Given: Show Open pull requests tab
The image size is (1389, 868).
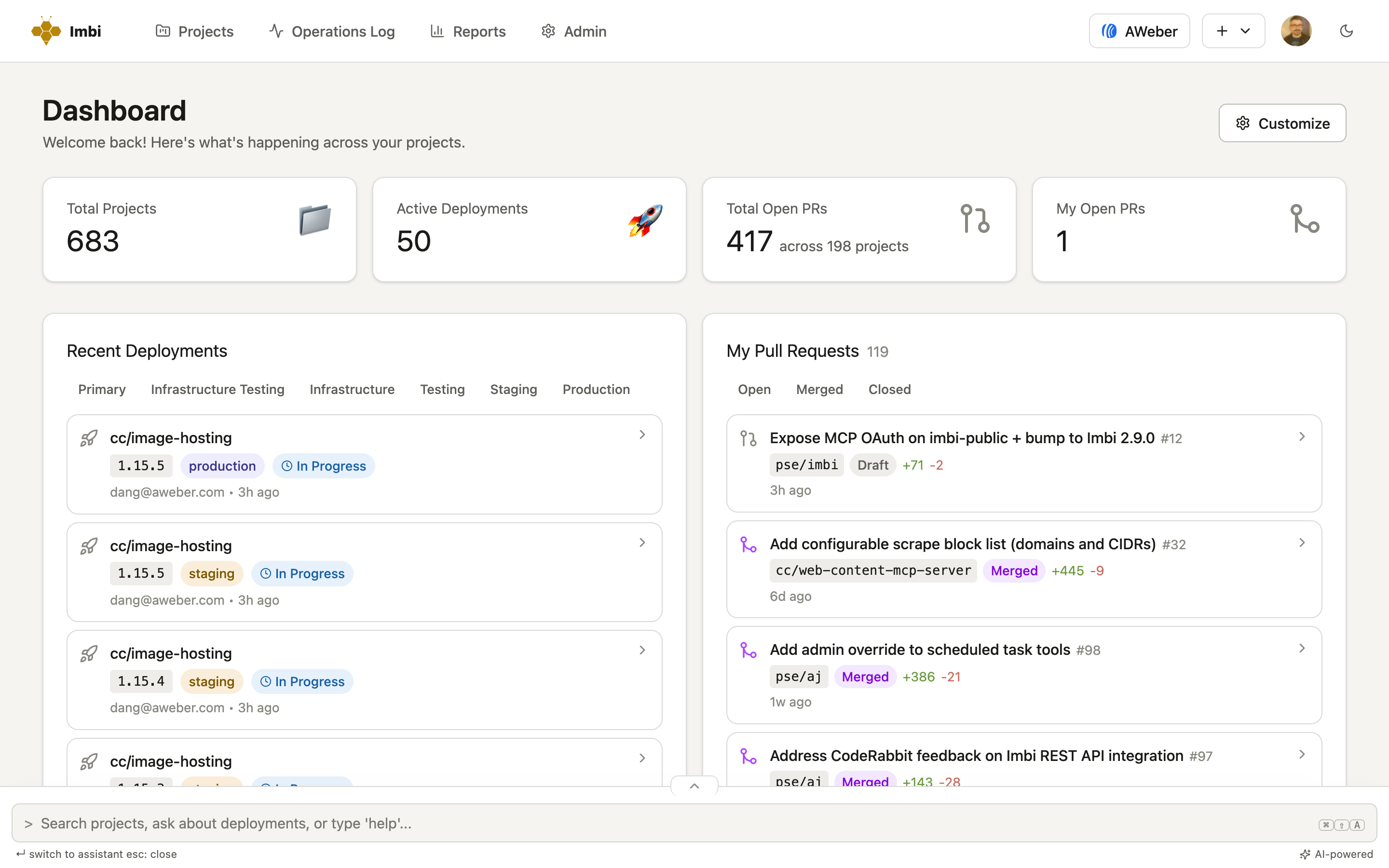Looking at the screenshot, I should [x=754, y=389].
